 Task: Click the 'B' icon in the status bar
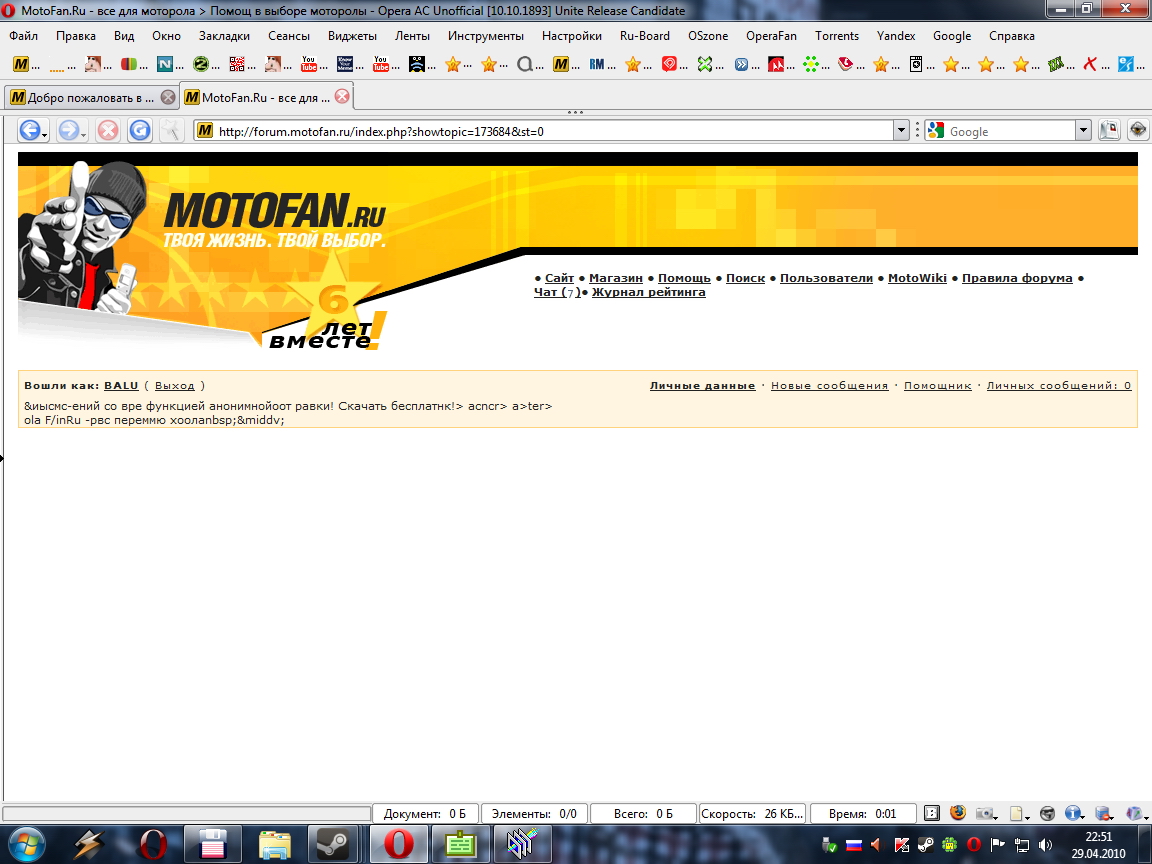(931, 813)
